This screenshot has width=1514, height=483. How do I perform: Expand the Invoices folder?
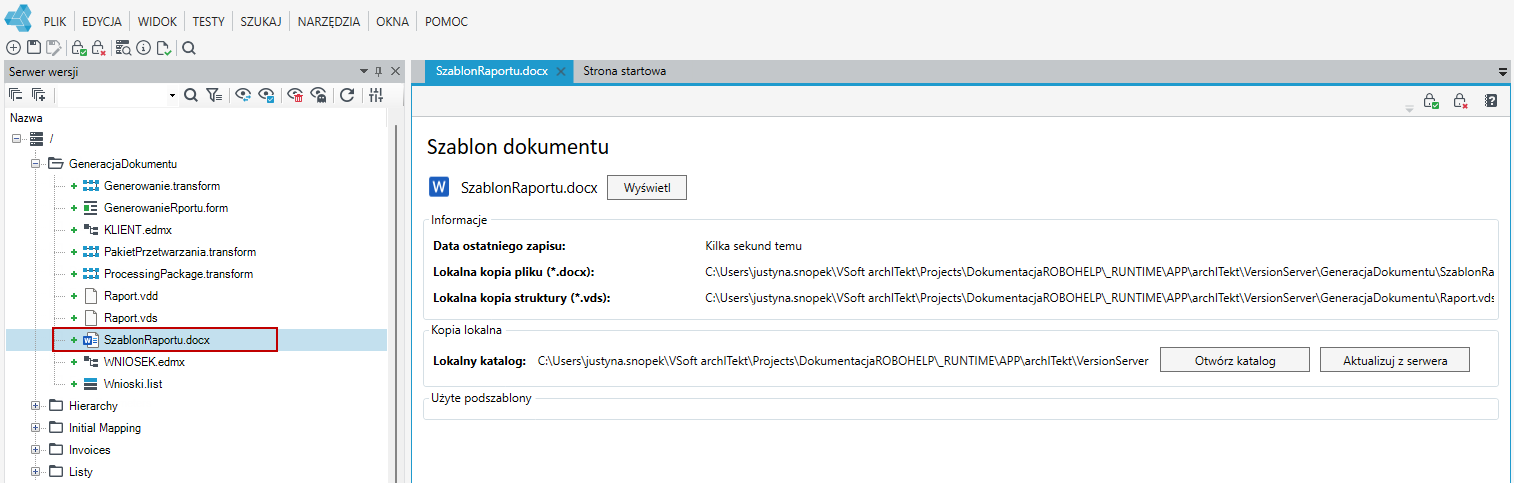[x=36, y=450]
